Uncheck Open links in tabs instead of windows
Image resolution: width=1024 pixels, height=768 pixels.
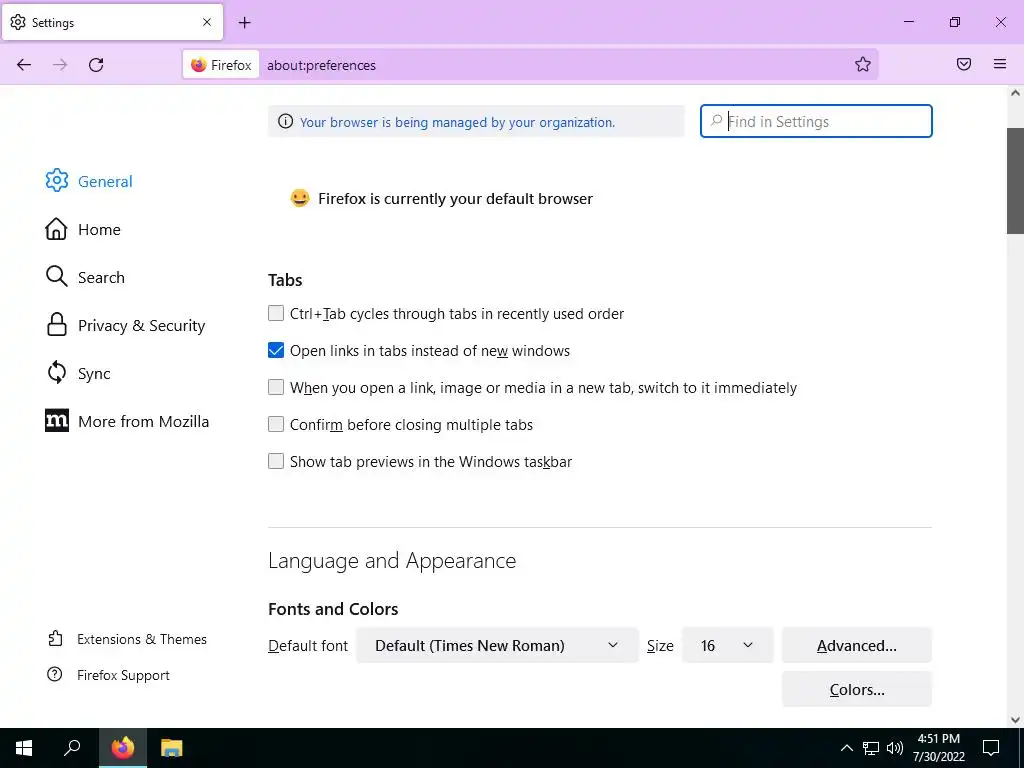[x=276, y=351]
